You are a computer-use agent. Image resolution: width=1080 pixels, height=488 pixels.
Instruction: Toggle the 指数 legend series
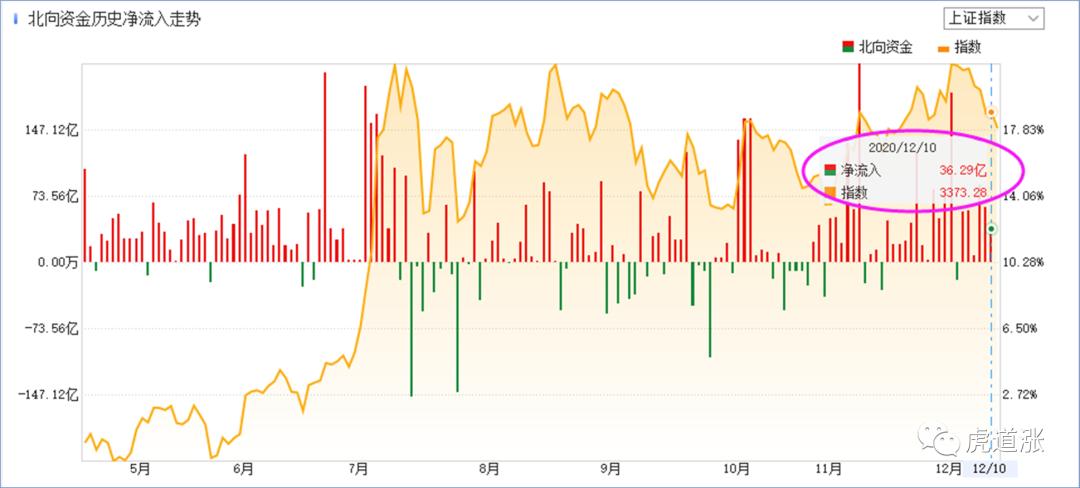tap(959, 47)
